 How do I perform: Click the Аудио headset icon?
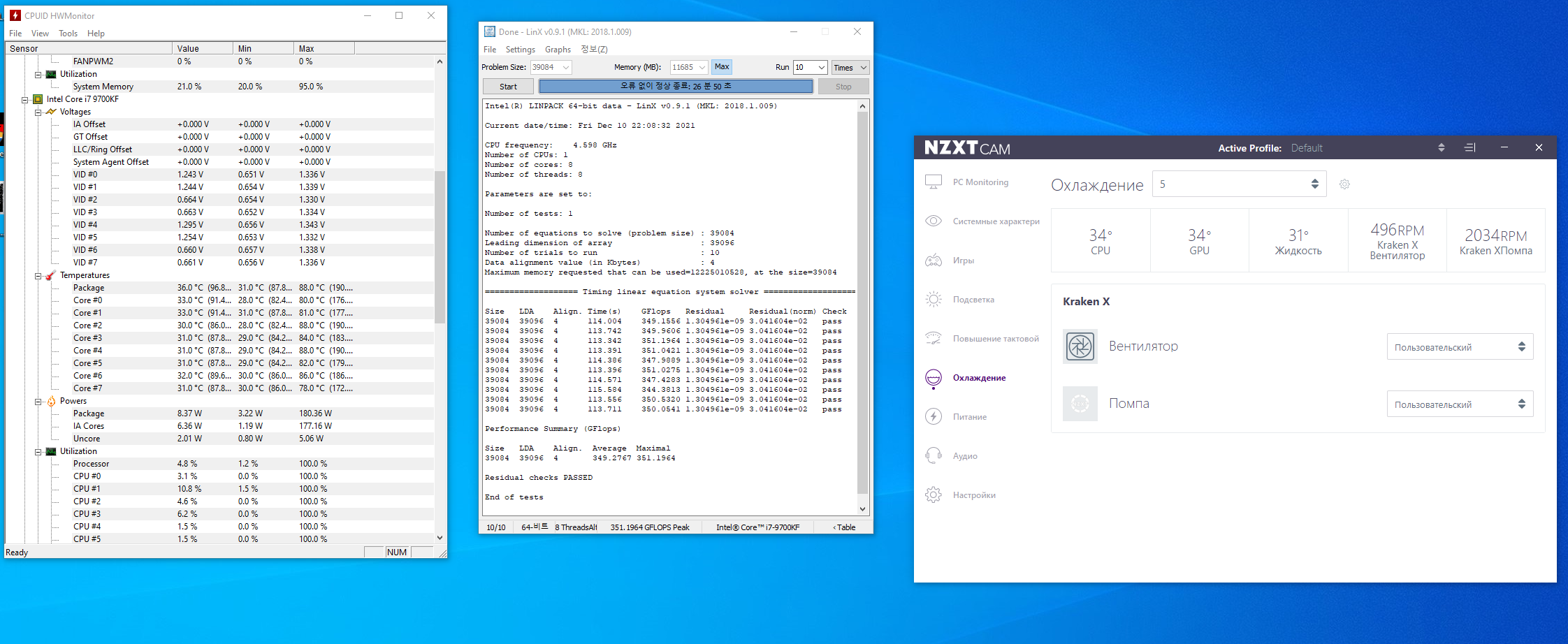(x=933, y=456)
